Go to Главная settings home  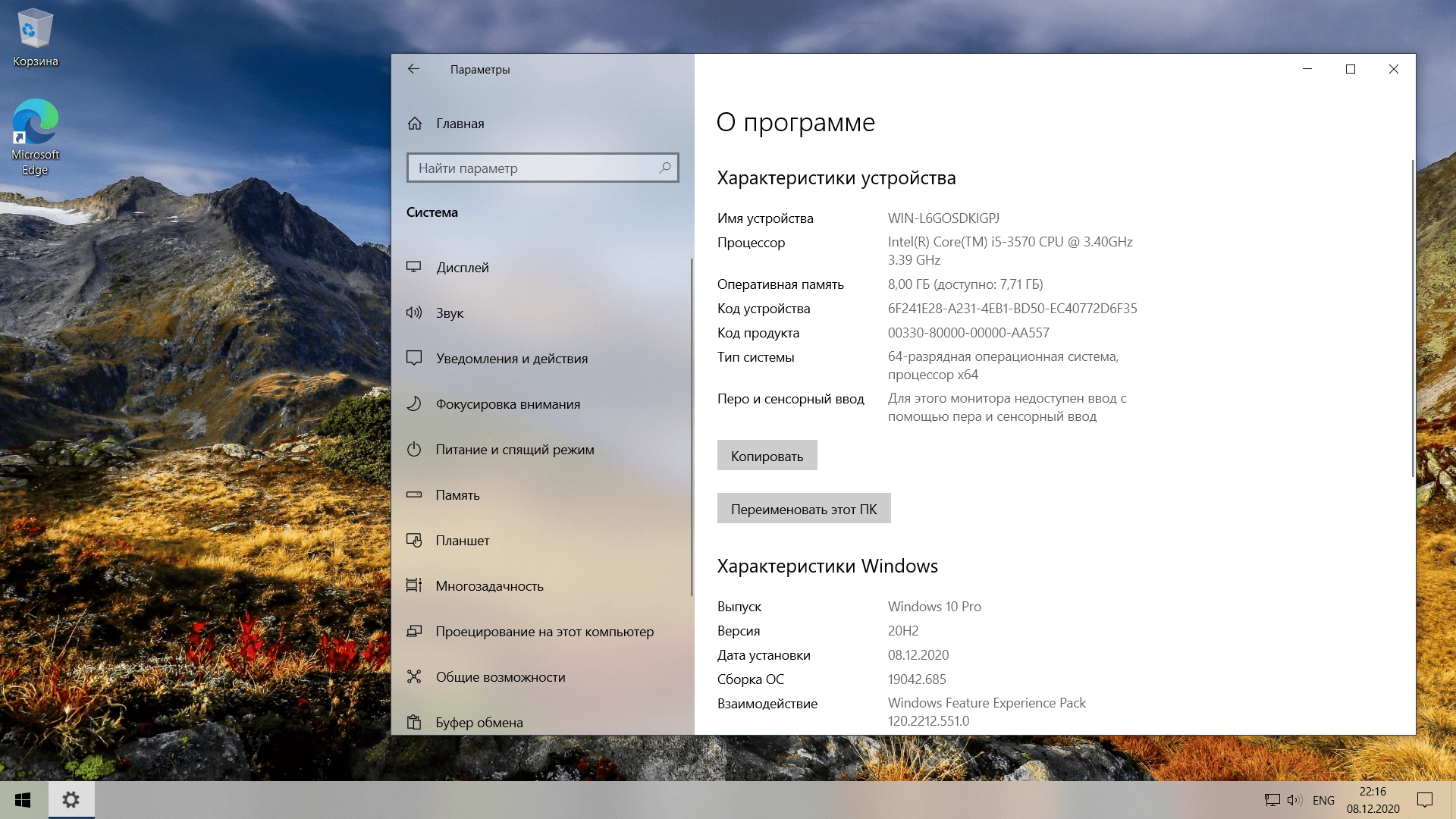pos(541,124)
